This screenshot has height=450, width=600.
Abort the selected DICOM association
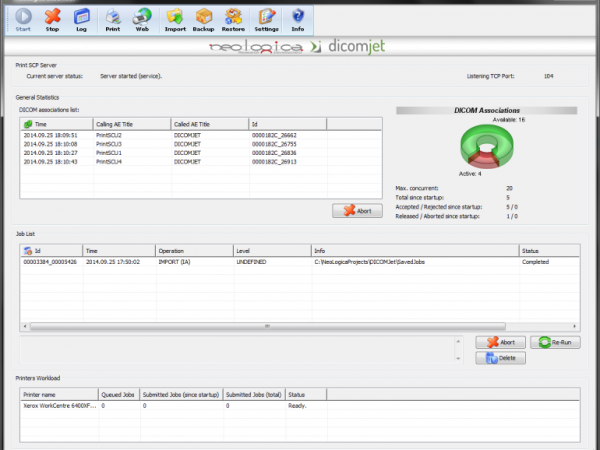click(x=357, y=211)
